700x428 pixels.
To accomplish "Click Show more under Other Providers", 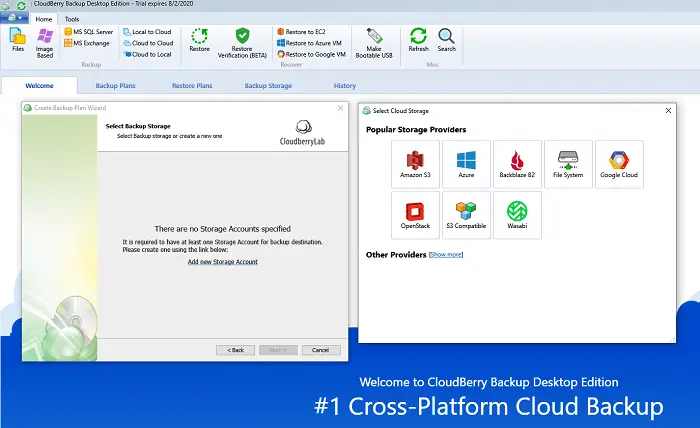I will (446, 254).
